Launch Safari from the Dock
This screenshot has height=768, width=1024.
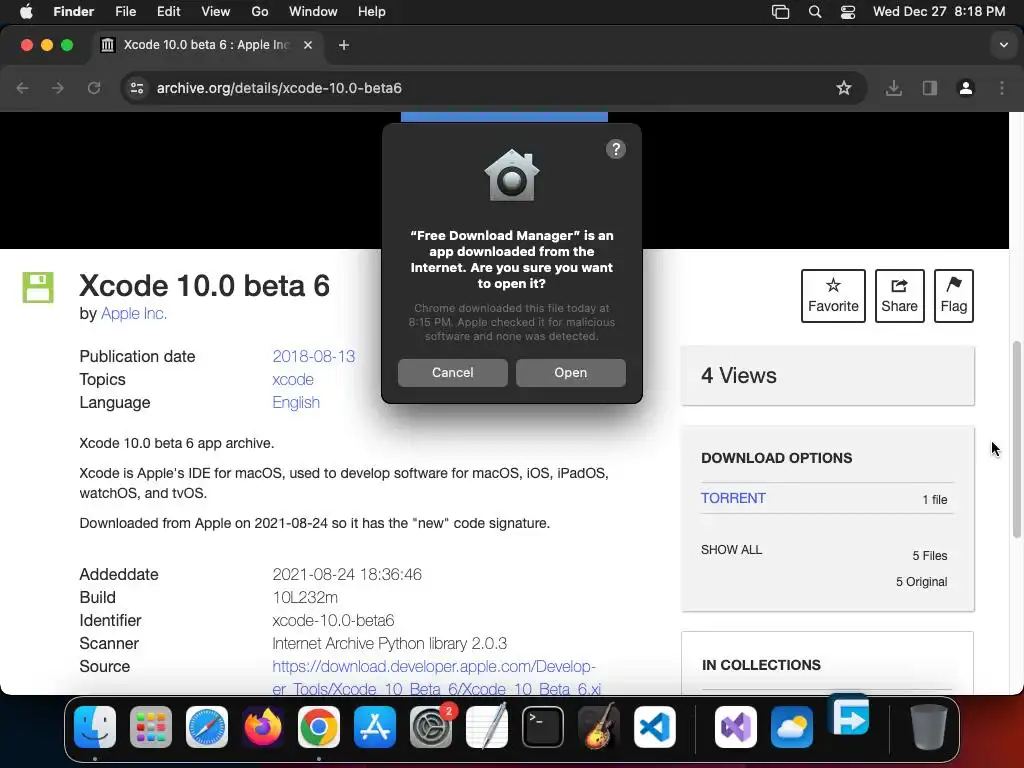click(x=207, y=727)
